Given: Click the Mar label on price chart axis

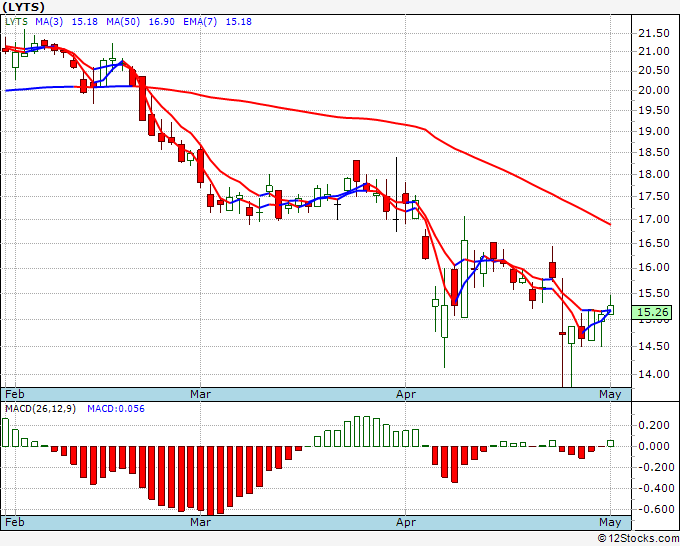Looking at the screenshot, I should 200,394.
